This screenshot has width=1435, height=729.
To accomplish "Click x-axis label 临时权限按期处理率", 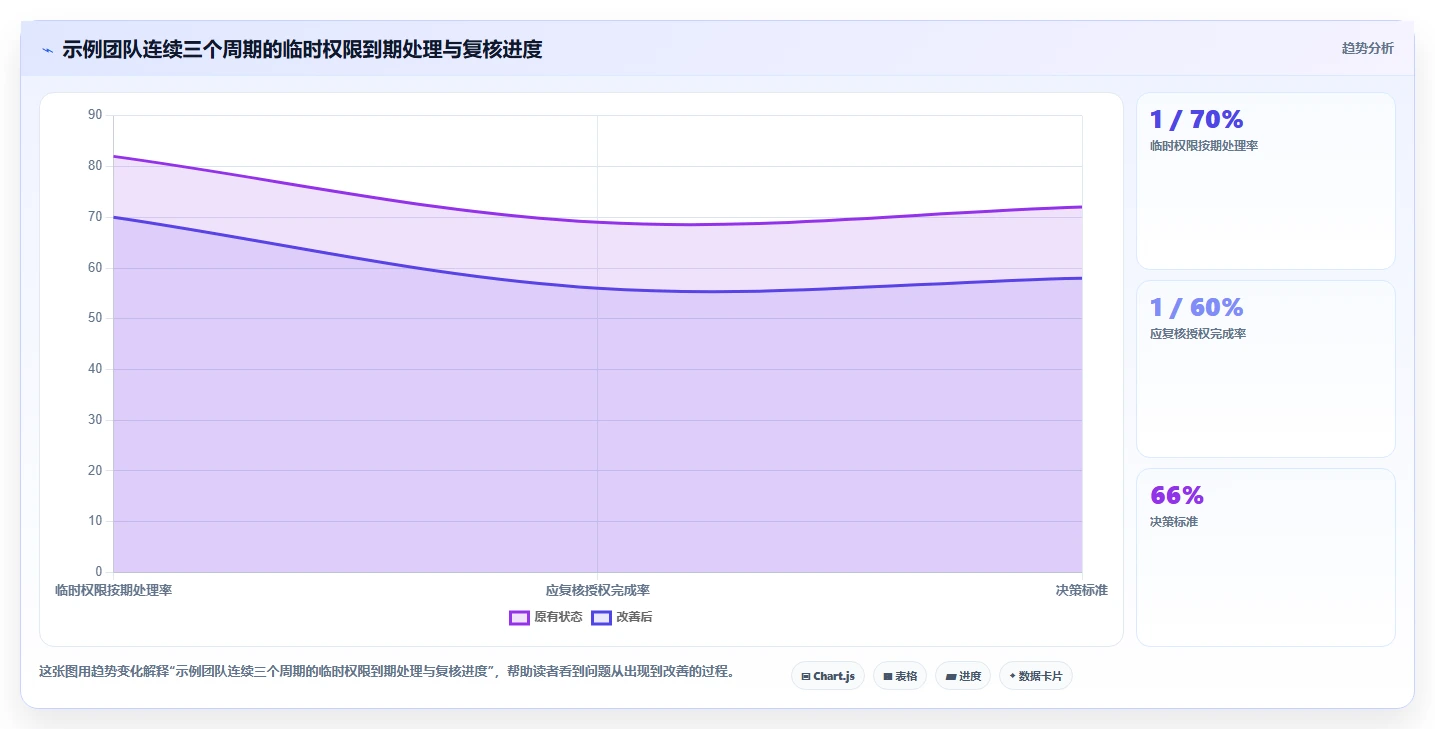I will tap(113, 590).
